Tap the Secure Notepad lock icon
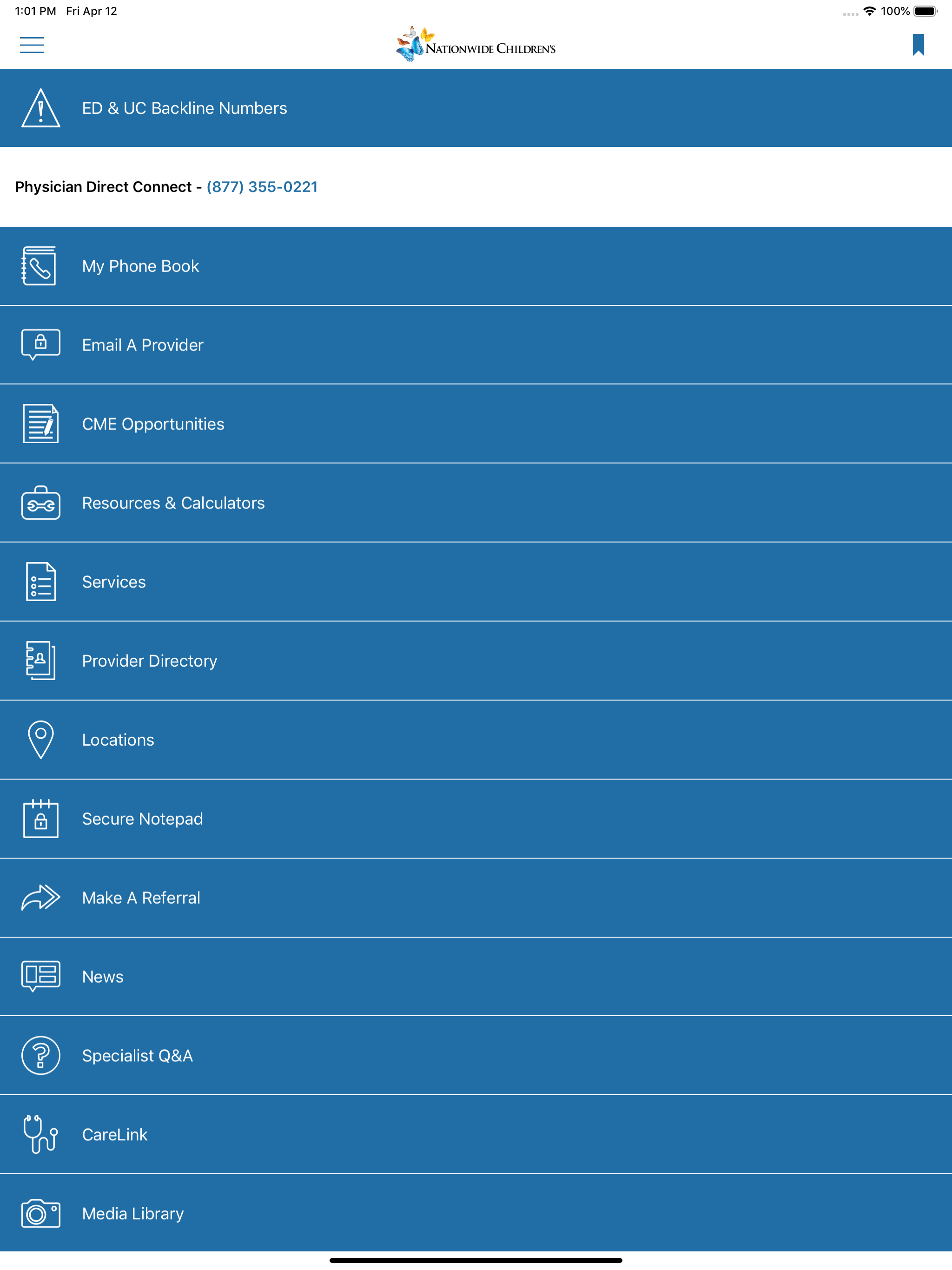 (41, 819)
